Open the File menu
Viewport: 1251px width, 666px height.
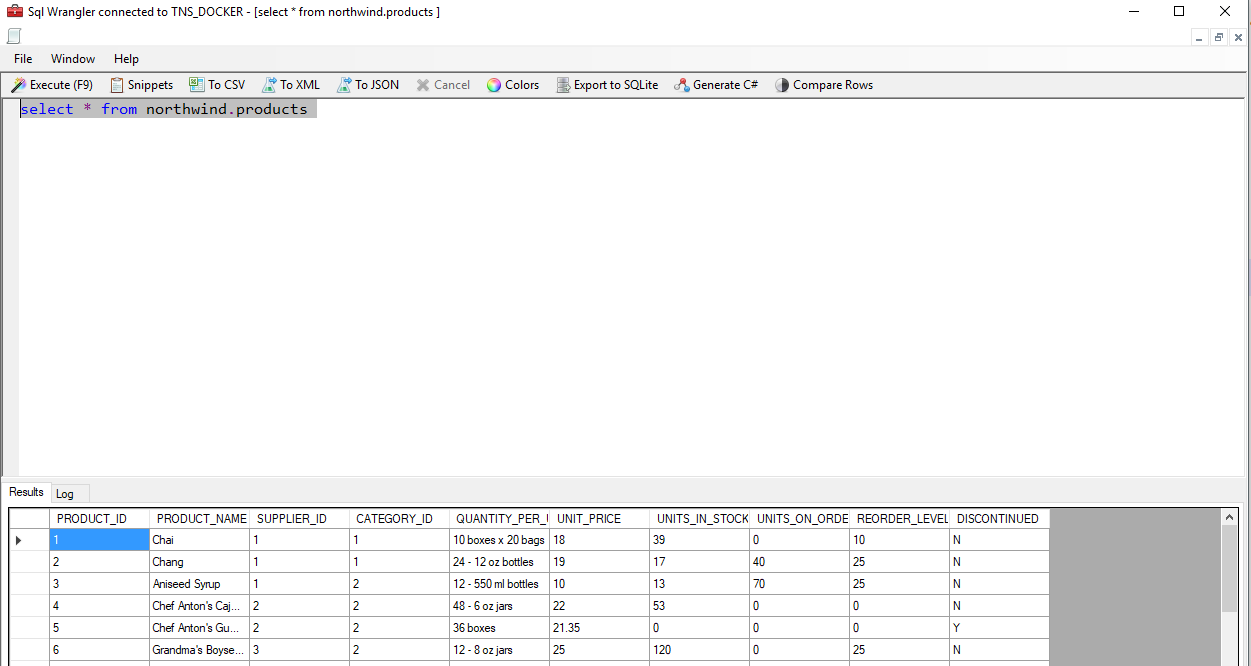click(23, 59)
